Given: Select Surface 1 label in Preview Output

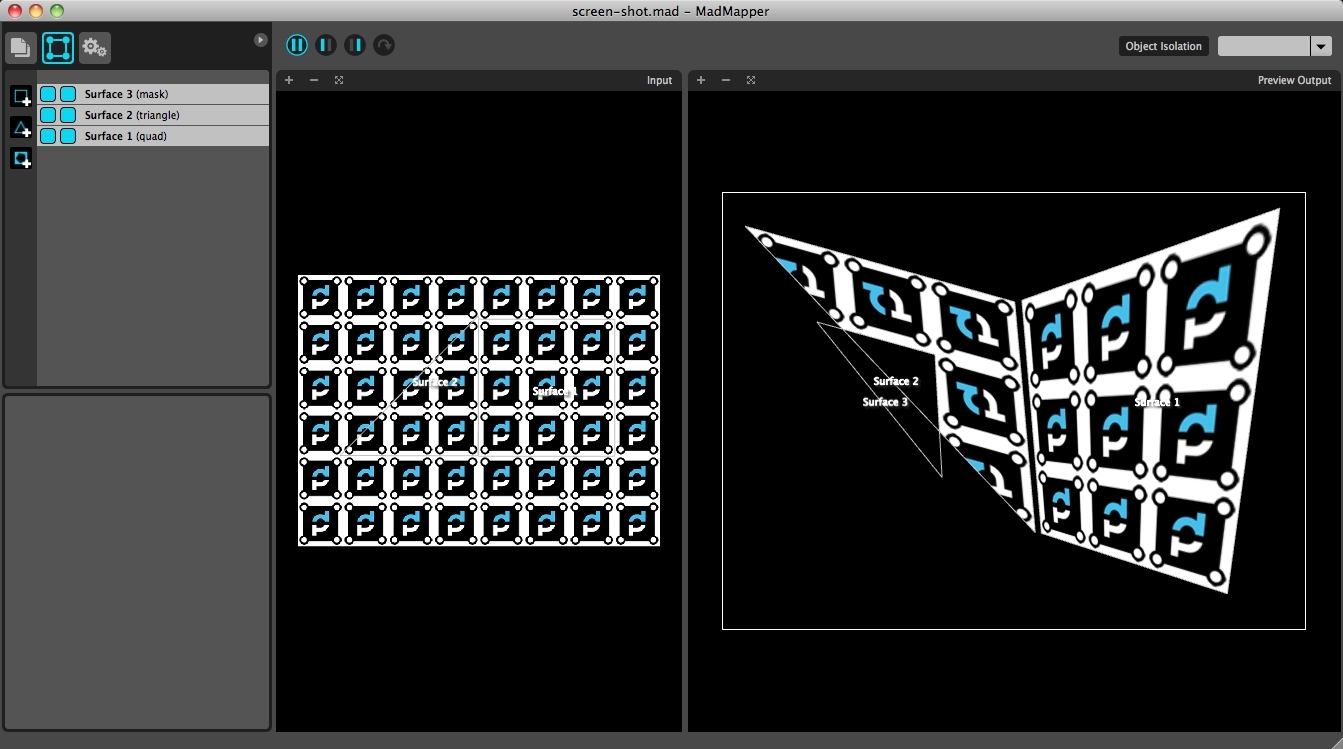Looking at the screenshot, I should [1157, 402].
